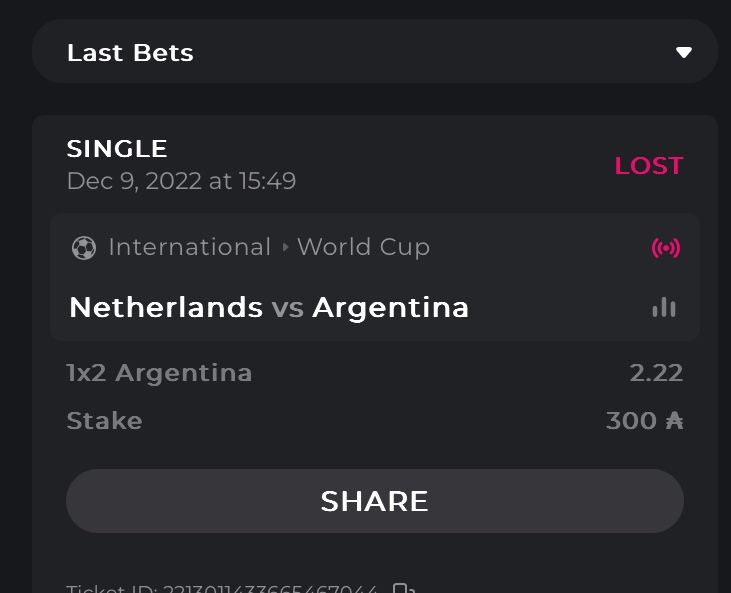The width and height of the screenshot is (731, 593).
Task: Open match statistics bar chart icon
Action: tap(664, 307)
